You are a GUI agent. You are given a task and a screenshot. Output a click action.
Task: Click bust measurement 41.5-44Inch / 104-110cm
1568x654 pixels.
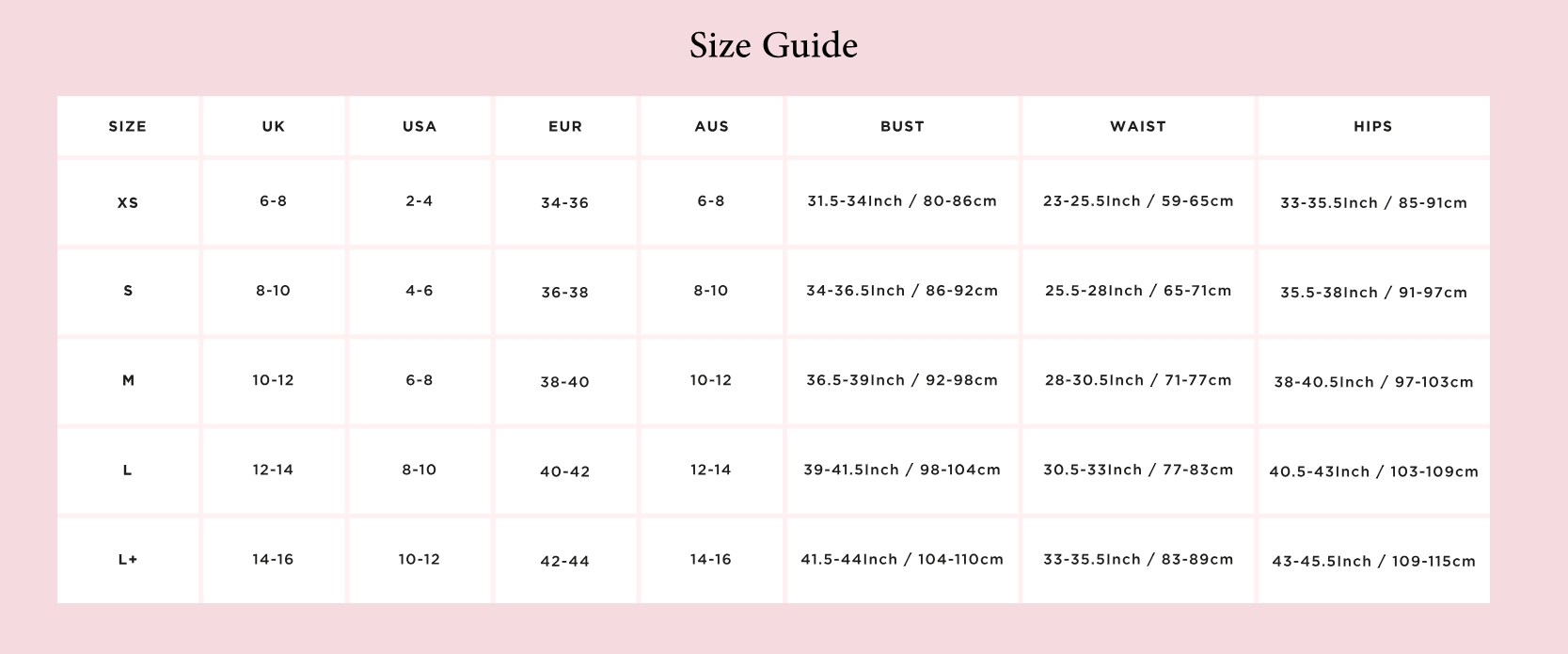(x=902, y=560)
